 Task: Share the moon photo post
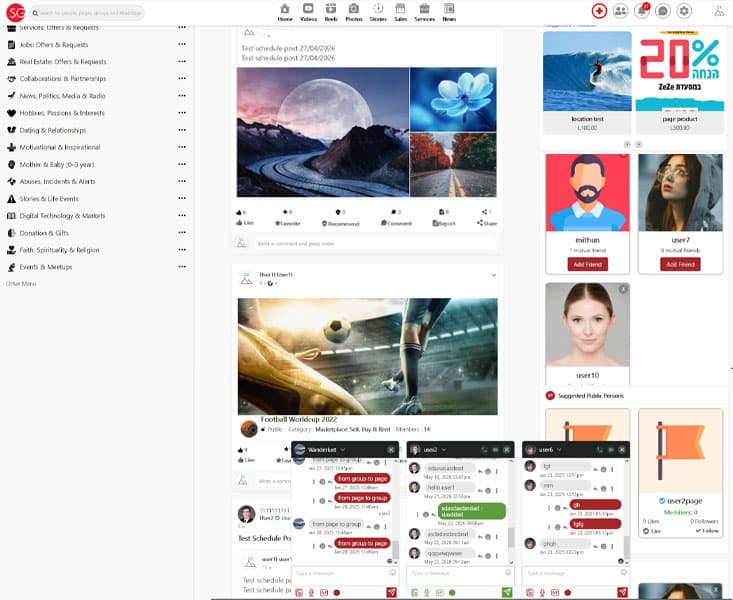tap(487, 223)
